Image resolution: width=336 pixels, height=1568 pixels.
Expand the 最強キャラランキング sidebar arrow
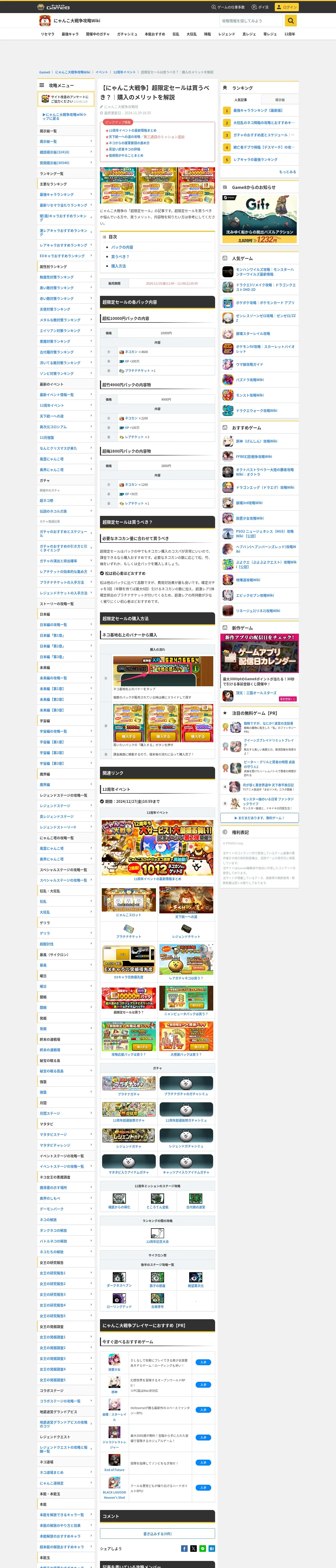92,195
